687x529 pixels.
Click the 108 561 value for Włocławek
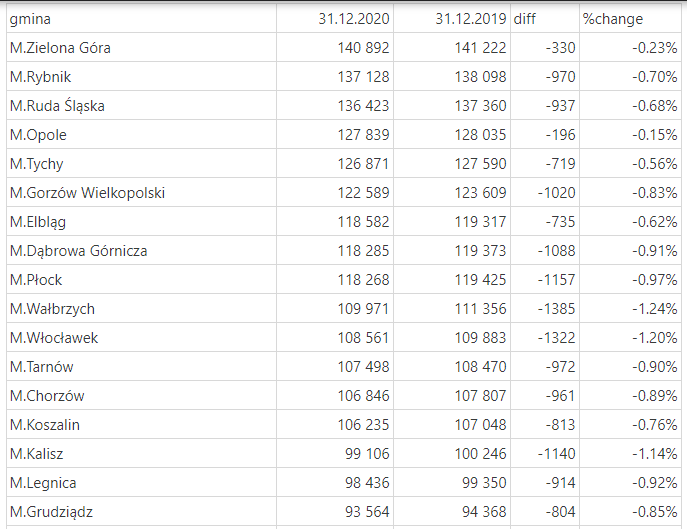363,337
